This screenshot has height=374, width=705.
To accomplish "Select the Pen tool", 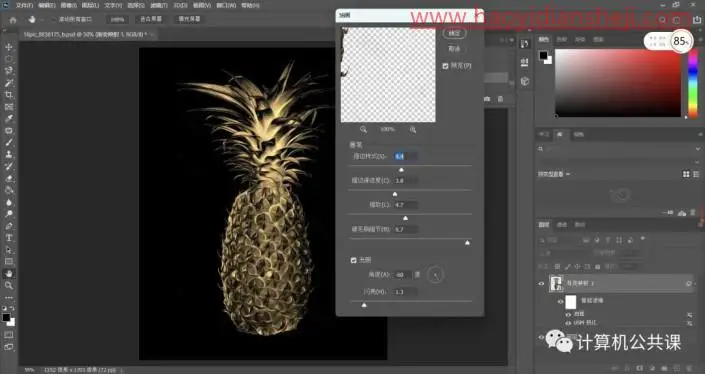I will tap(9, 226).
